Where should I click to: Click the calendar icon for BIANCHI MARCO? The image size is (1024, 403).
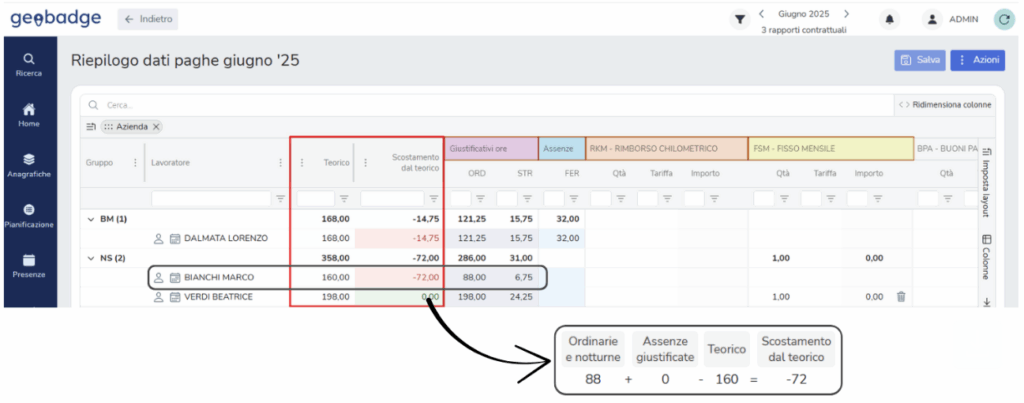(x=174, y=278)
